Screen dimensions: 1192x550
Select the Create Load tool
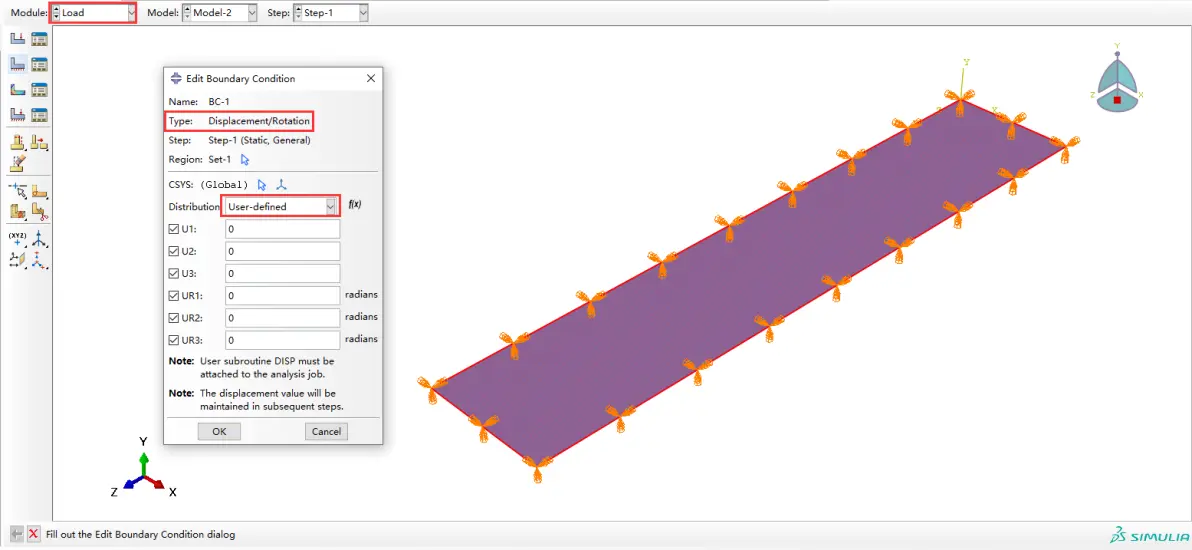17,39
